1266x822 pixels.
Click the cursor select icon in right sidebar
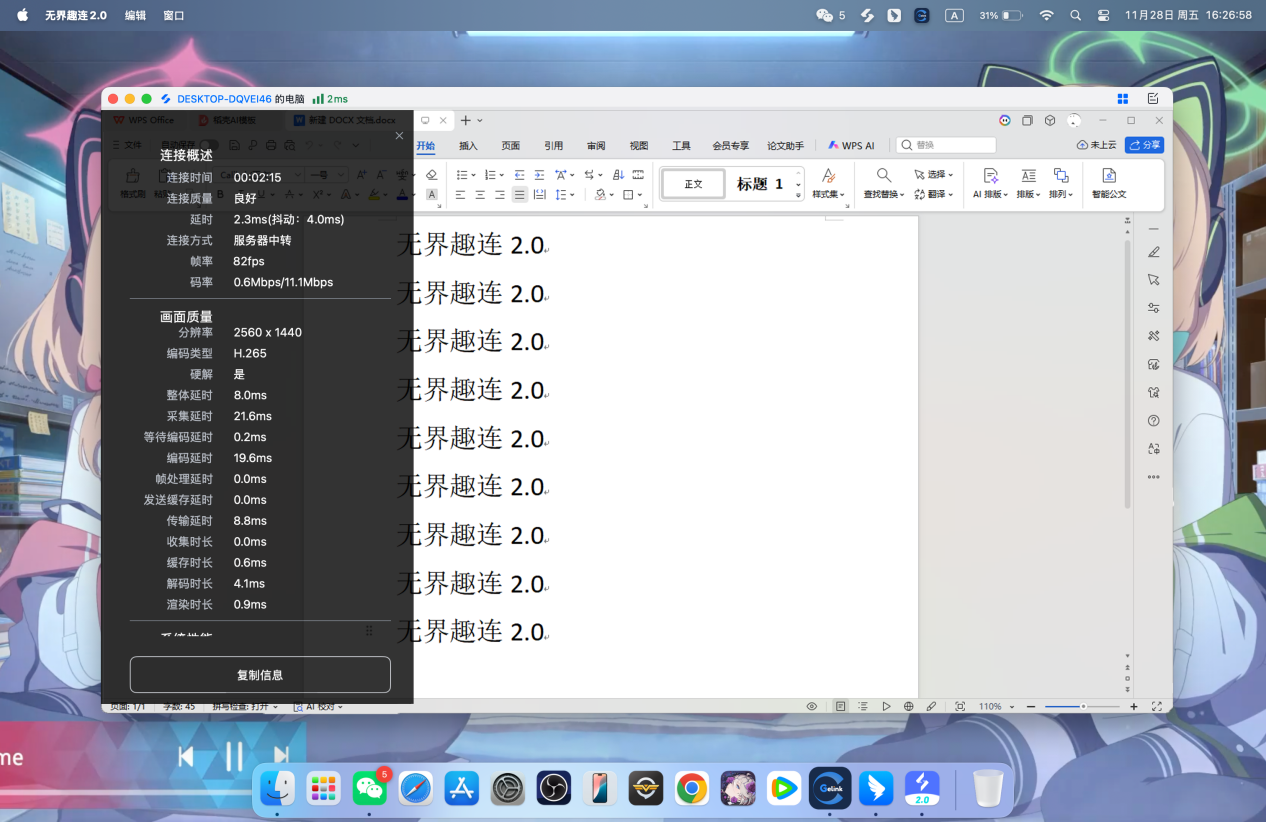pos(1154,280)
